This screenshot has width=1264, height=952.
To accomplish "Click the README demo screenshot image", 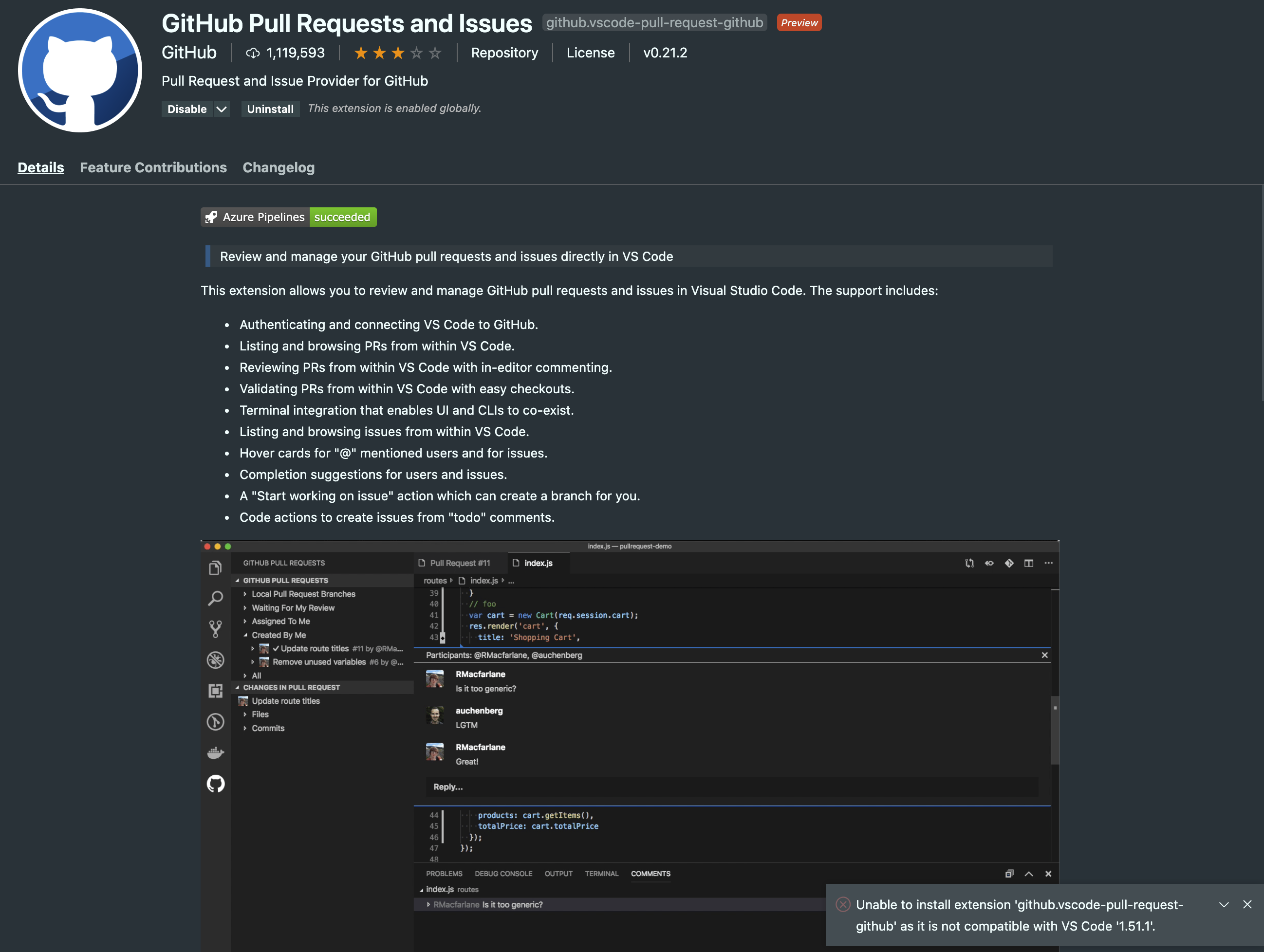I will (630, 745).
